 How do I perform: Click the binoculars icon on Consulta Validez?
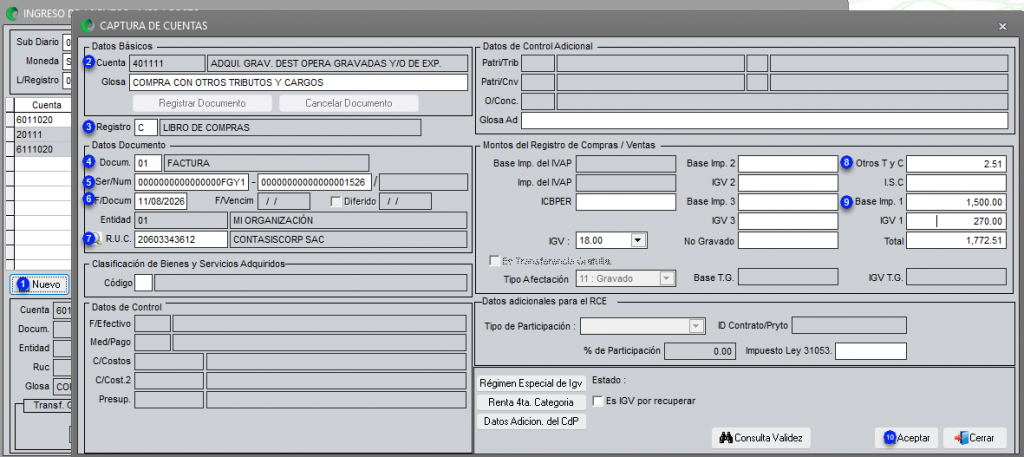(726, 437)
